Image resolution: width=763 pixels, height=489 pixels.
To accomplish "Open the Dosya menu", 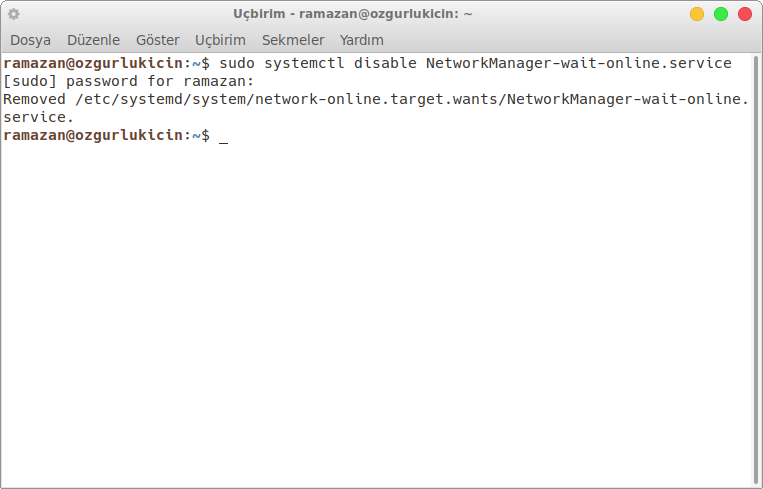I will coord(30,40).
